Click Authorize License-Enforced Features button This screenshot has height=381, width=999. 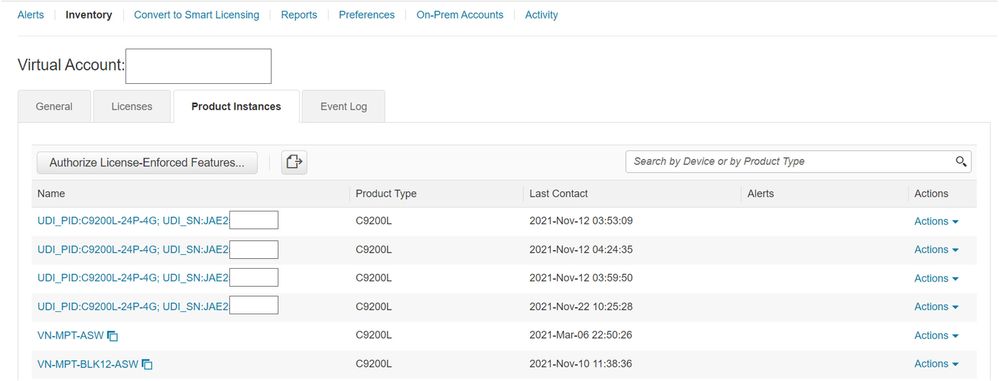tap(147, 162)
